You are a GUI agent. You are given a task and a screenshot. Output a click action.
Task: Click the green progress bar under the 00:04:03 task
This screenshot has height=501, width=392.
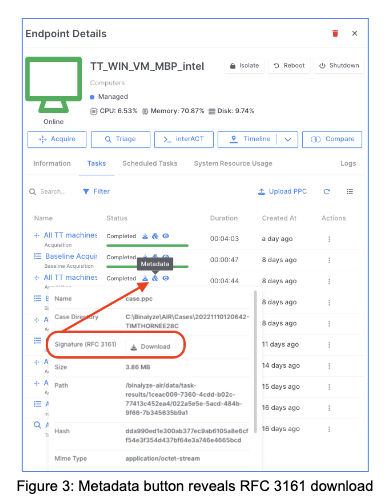[x=147, y=246]
